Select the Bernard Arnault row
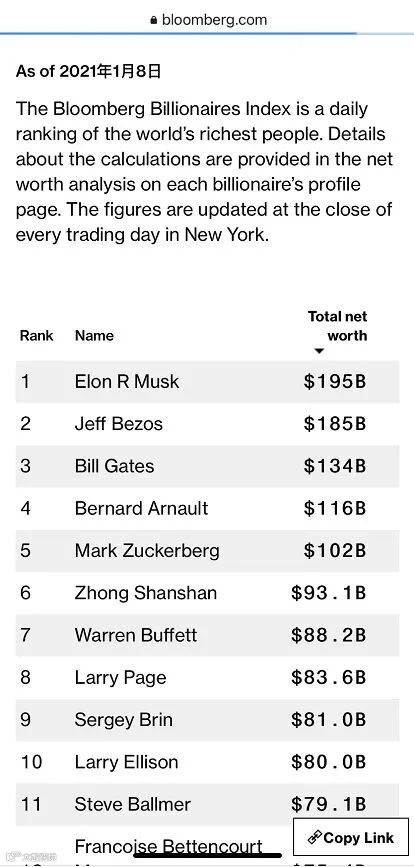 click(207, 508)
